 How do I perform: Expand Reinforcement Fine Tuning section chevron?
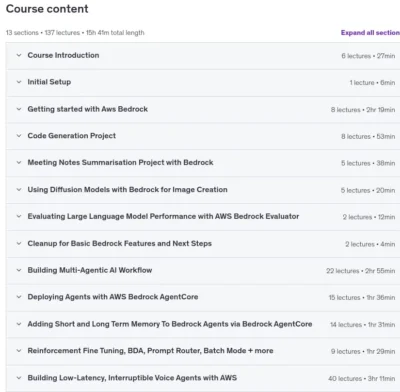tap(19, 351)
